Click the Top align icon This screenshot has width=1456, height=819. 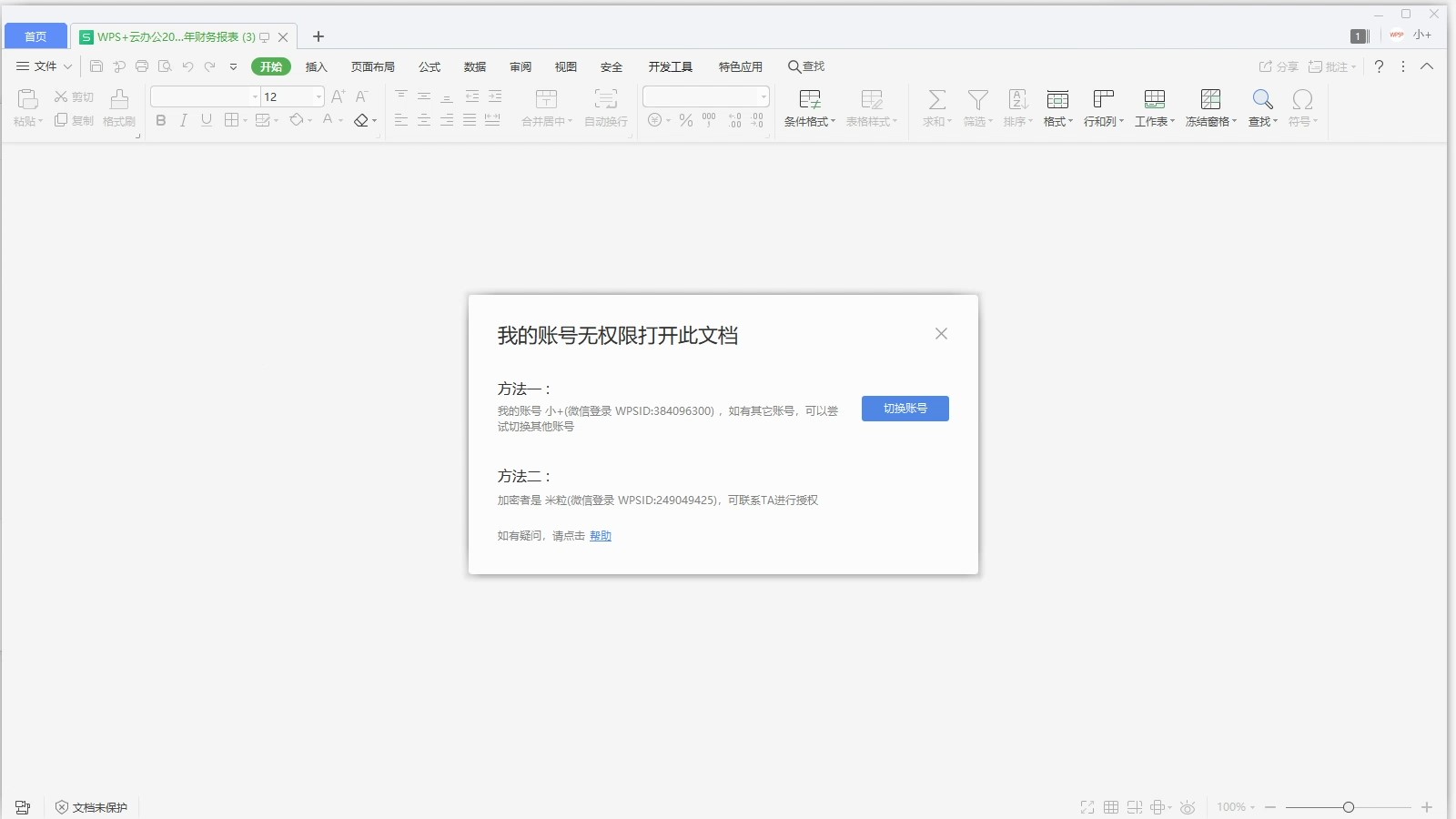401,96
